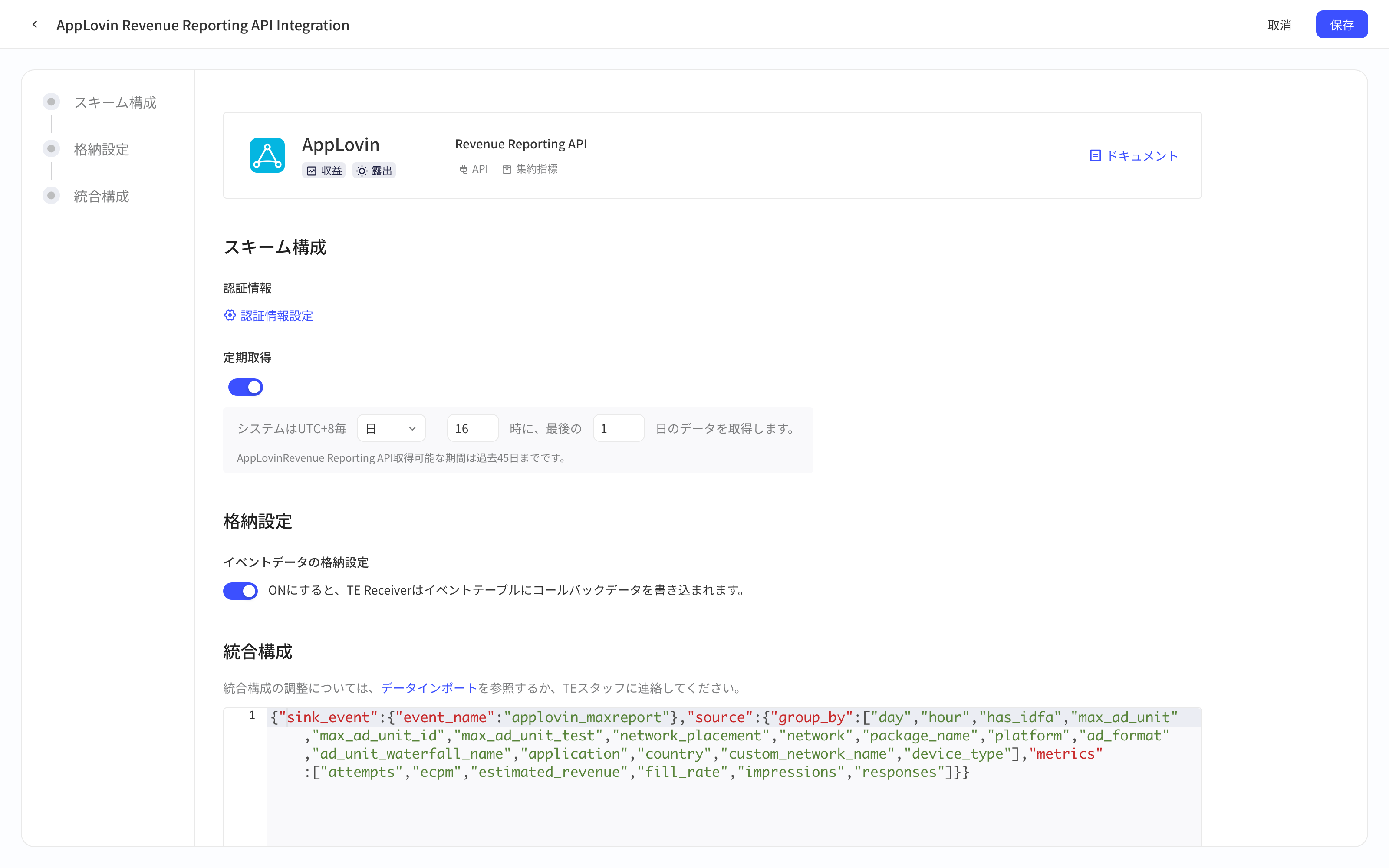Open the 日 frequency dropdown
This screenshot has height=868, width=1389.
[x=391, y=428]
